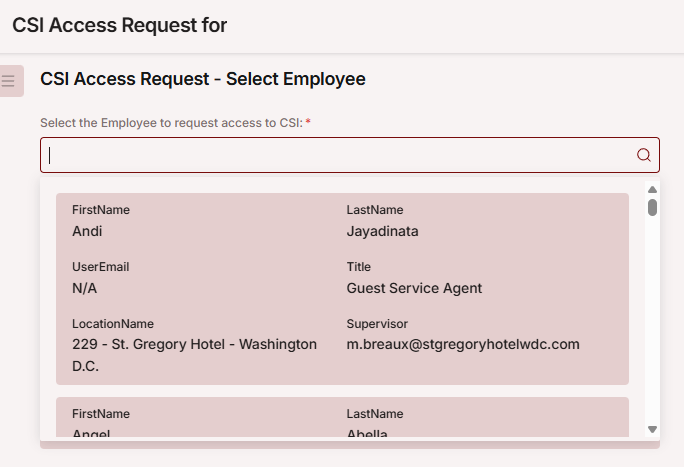Click the Select the Employee field label
The height and width of the screenshot is (467, 684).
click(175, 123)
